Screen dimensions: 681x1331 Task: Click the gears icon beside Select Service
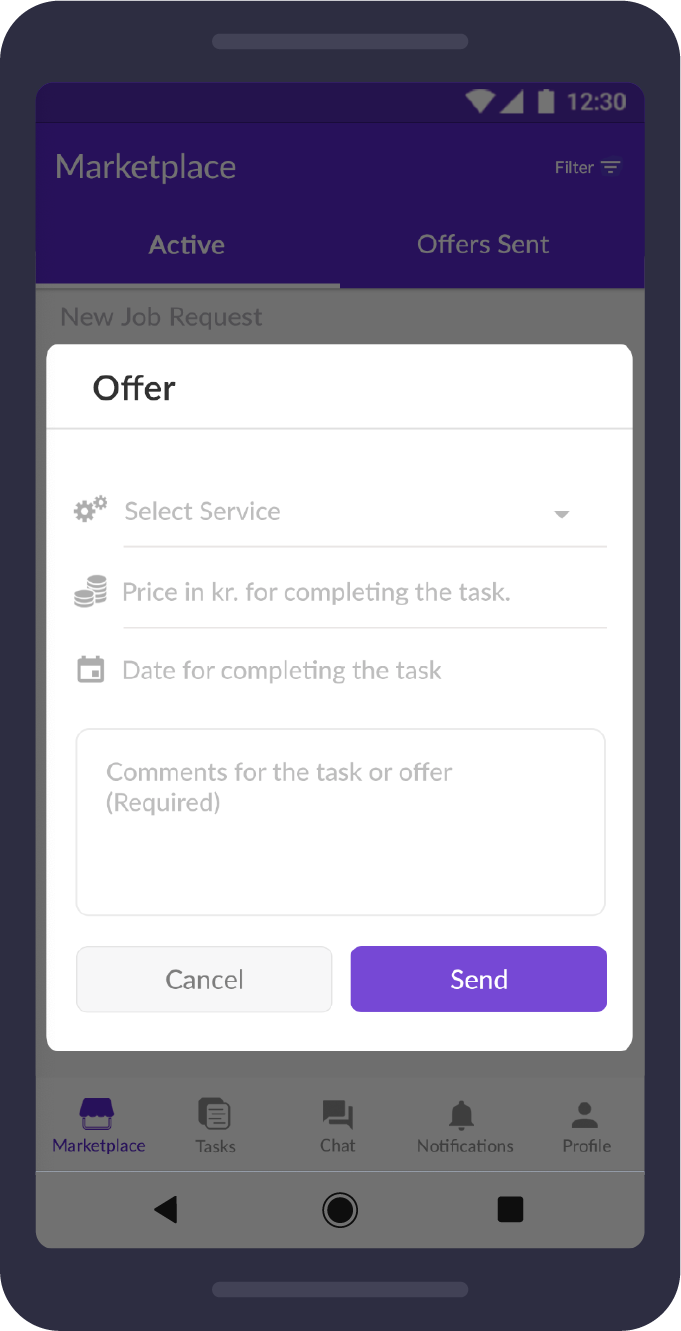[x=91, y=510]
